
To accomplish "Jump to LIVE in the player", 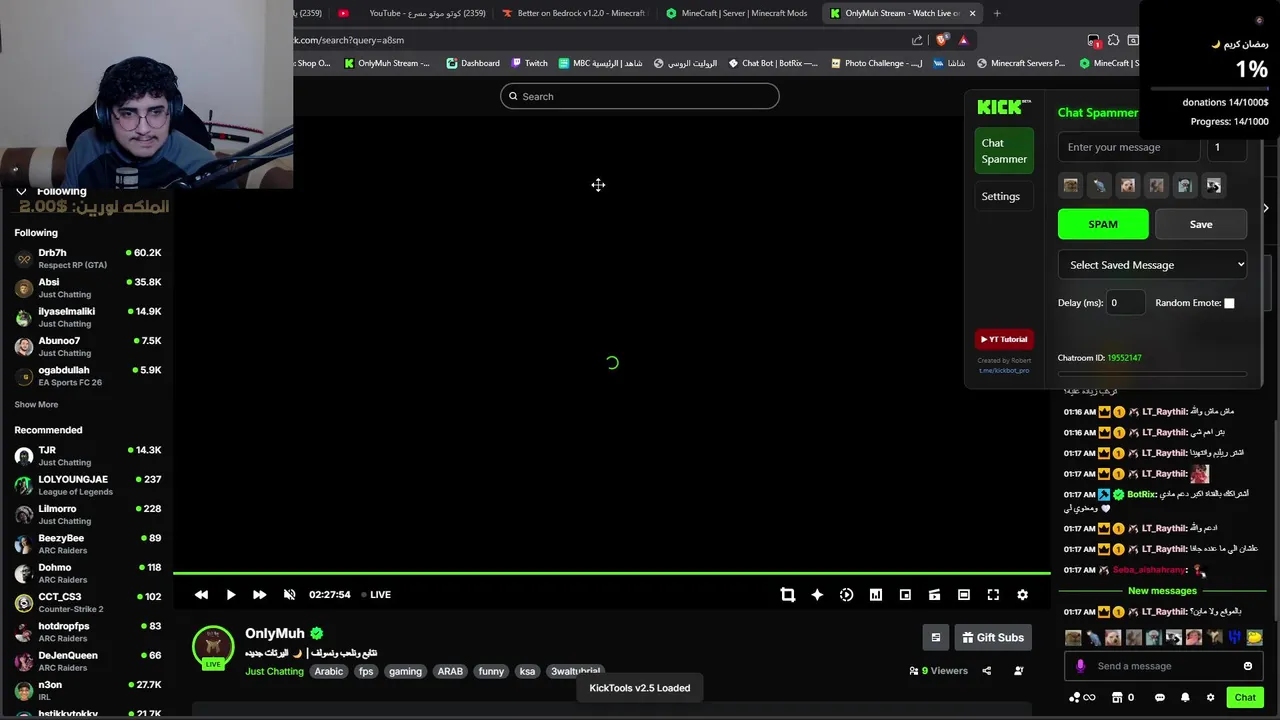I will tap(376, 594).
